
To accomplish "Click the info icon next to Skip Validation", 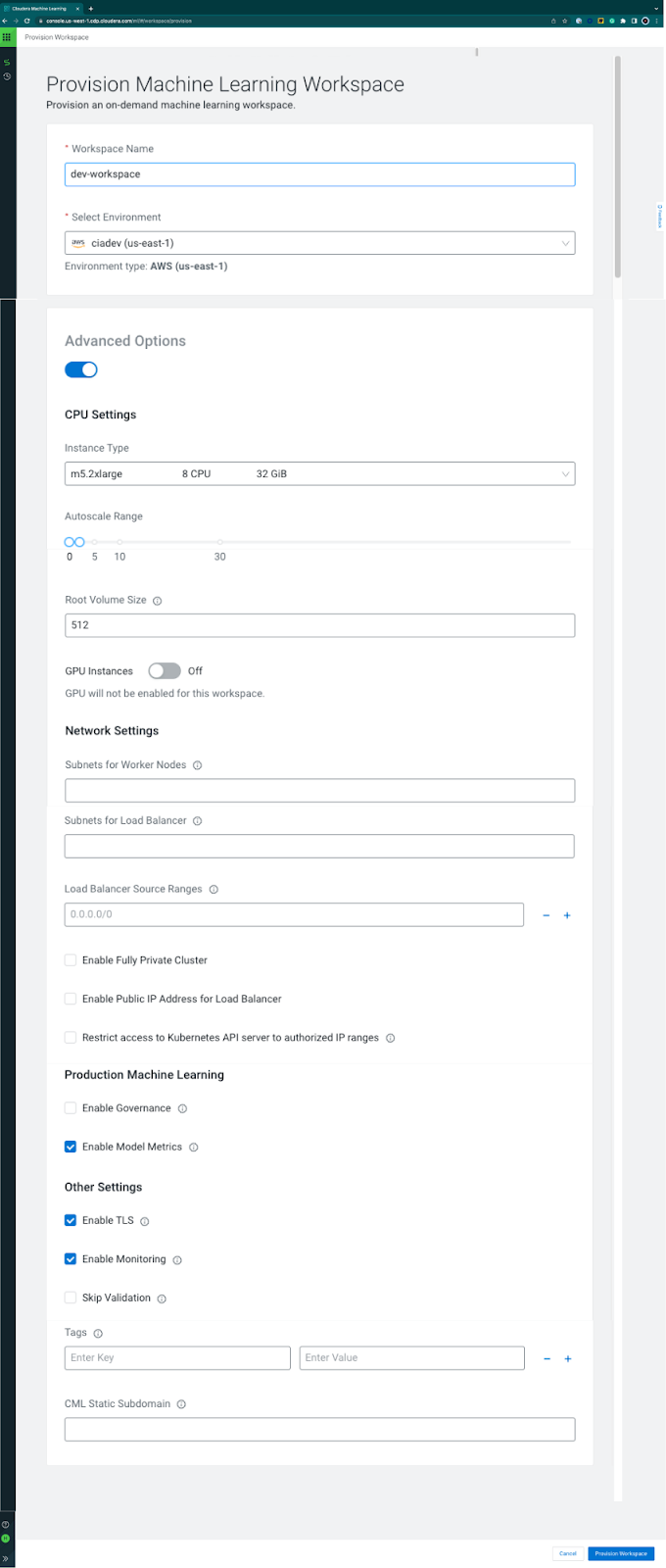I will click(162, 1298).
